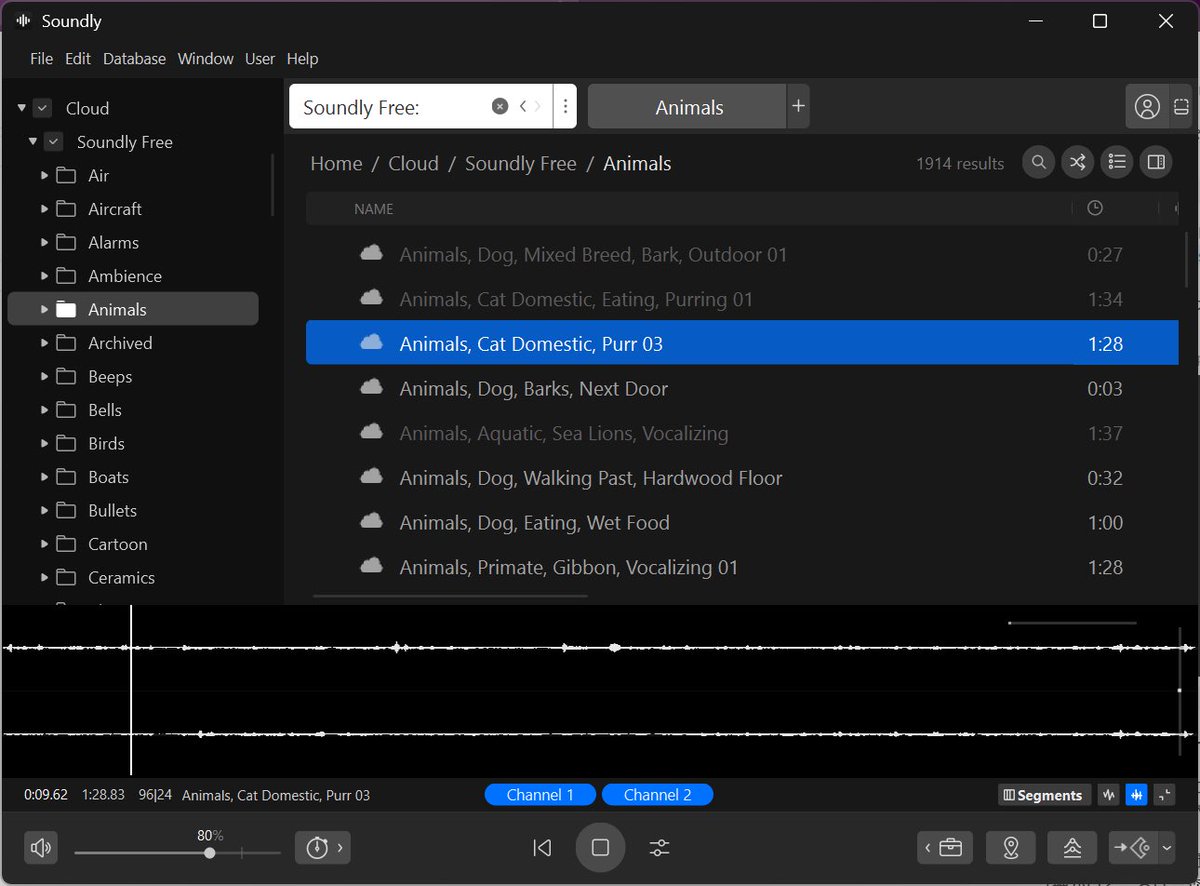Click the results list vertical scrollbar
1200x886 pixels.
1188,260
